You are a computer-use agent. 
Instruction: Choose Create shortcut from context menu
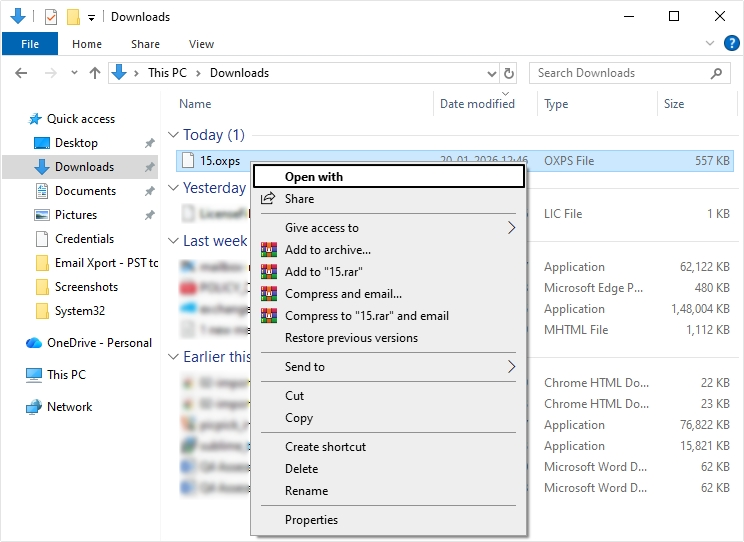pos(389,447)
